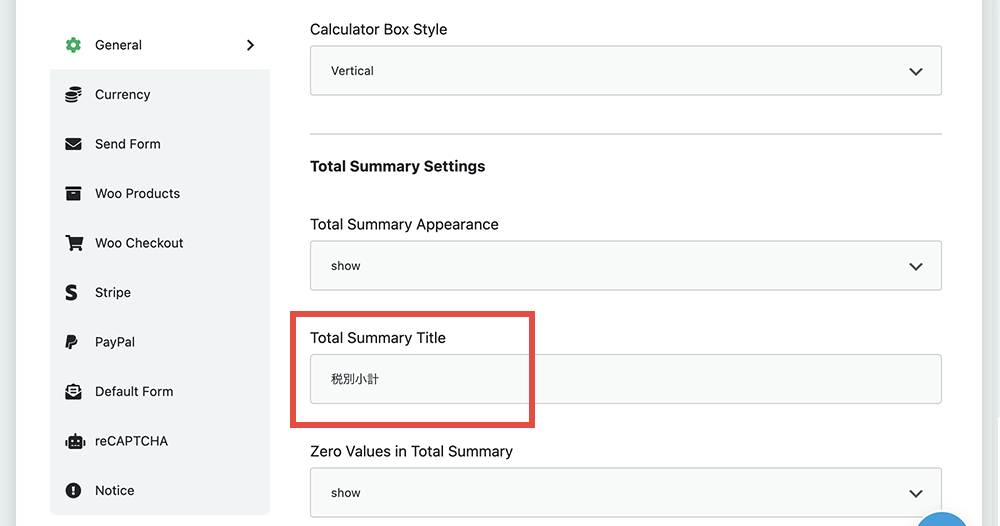Expand the Calculator Box Style dropdown
This screenshot has height=526, width=1000.
(626, 71)
